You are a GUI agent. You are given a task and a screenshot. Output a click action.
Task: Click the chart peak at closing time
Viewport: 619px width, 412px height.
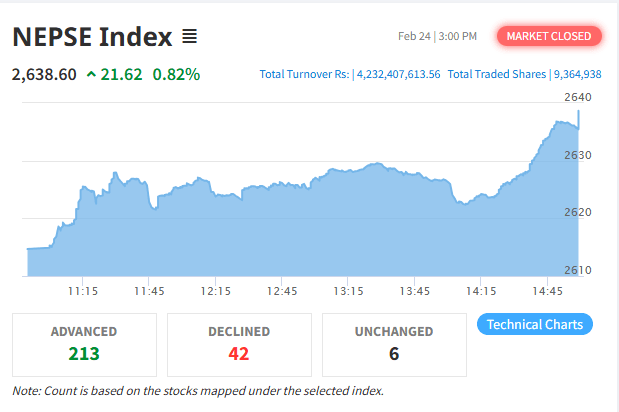coord(579,113)
